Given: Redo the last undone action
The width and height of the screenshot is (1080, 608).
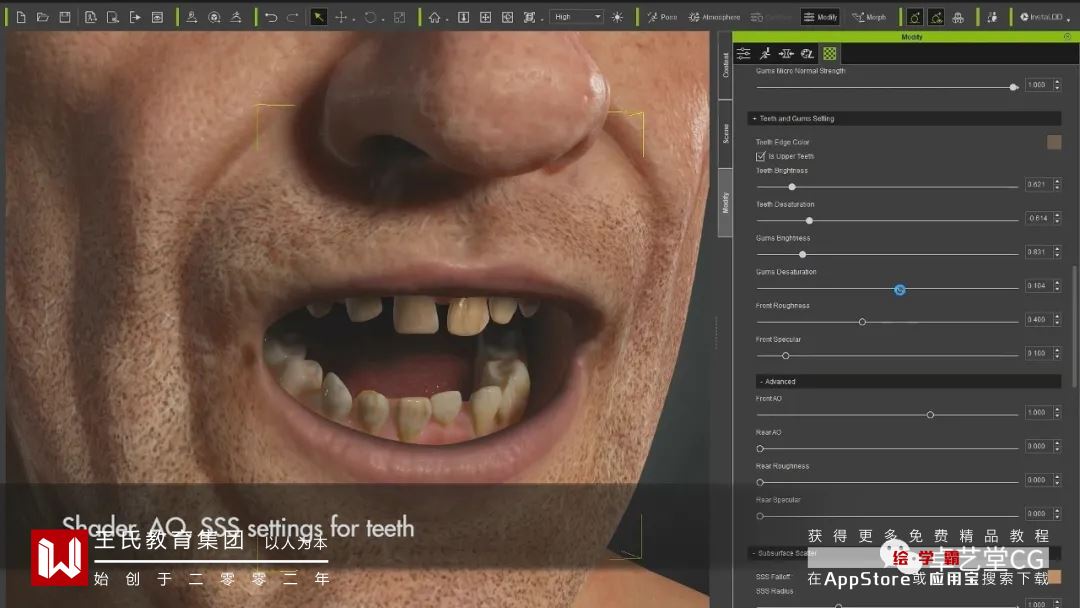Looking at the screenshot, I should 293,17.
